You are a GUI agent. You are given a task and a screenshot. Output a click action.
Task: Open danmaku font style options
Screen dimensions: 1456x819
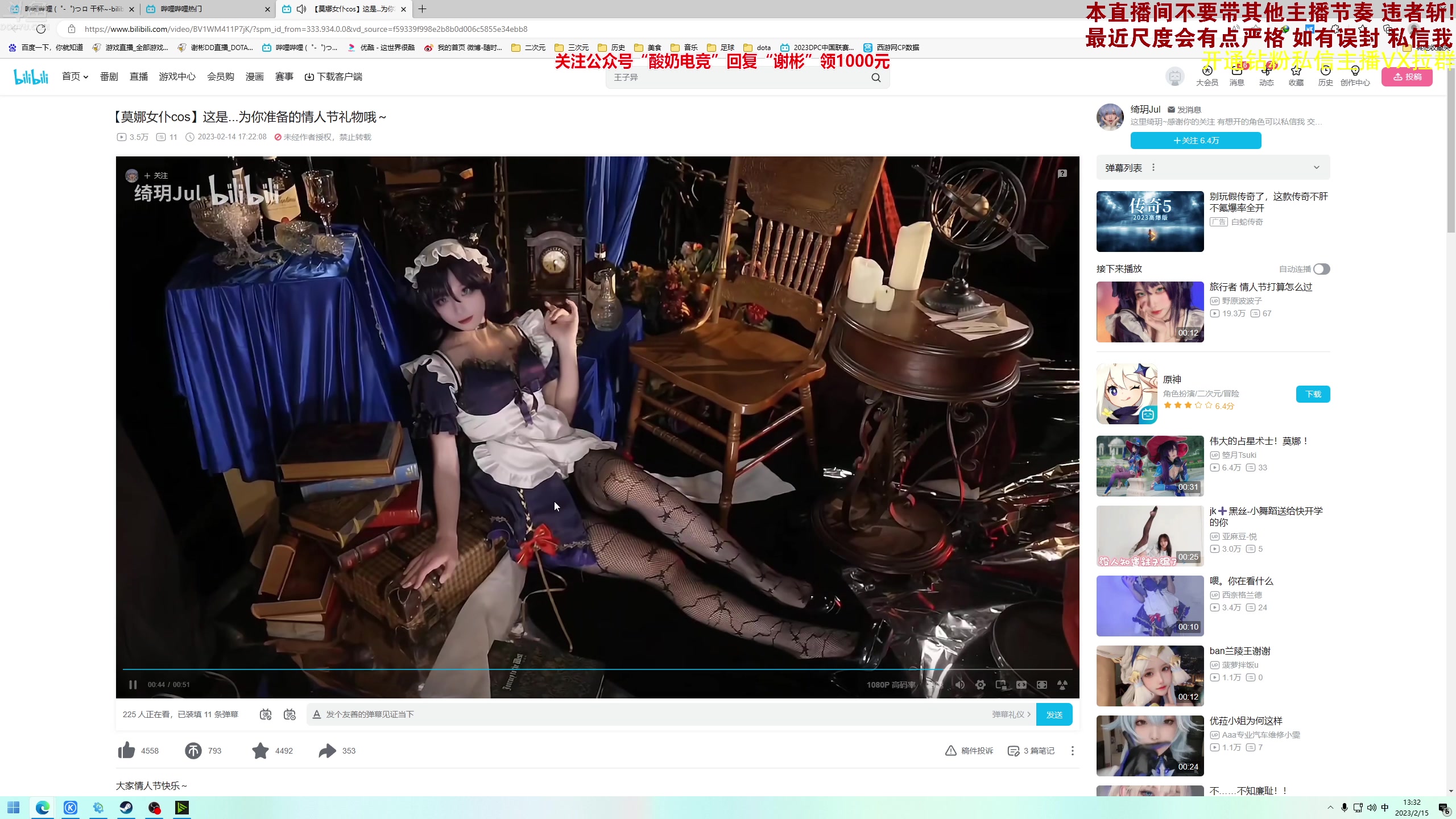(x=317, y=714)
